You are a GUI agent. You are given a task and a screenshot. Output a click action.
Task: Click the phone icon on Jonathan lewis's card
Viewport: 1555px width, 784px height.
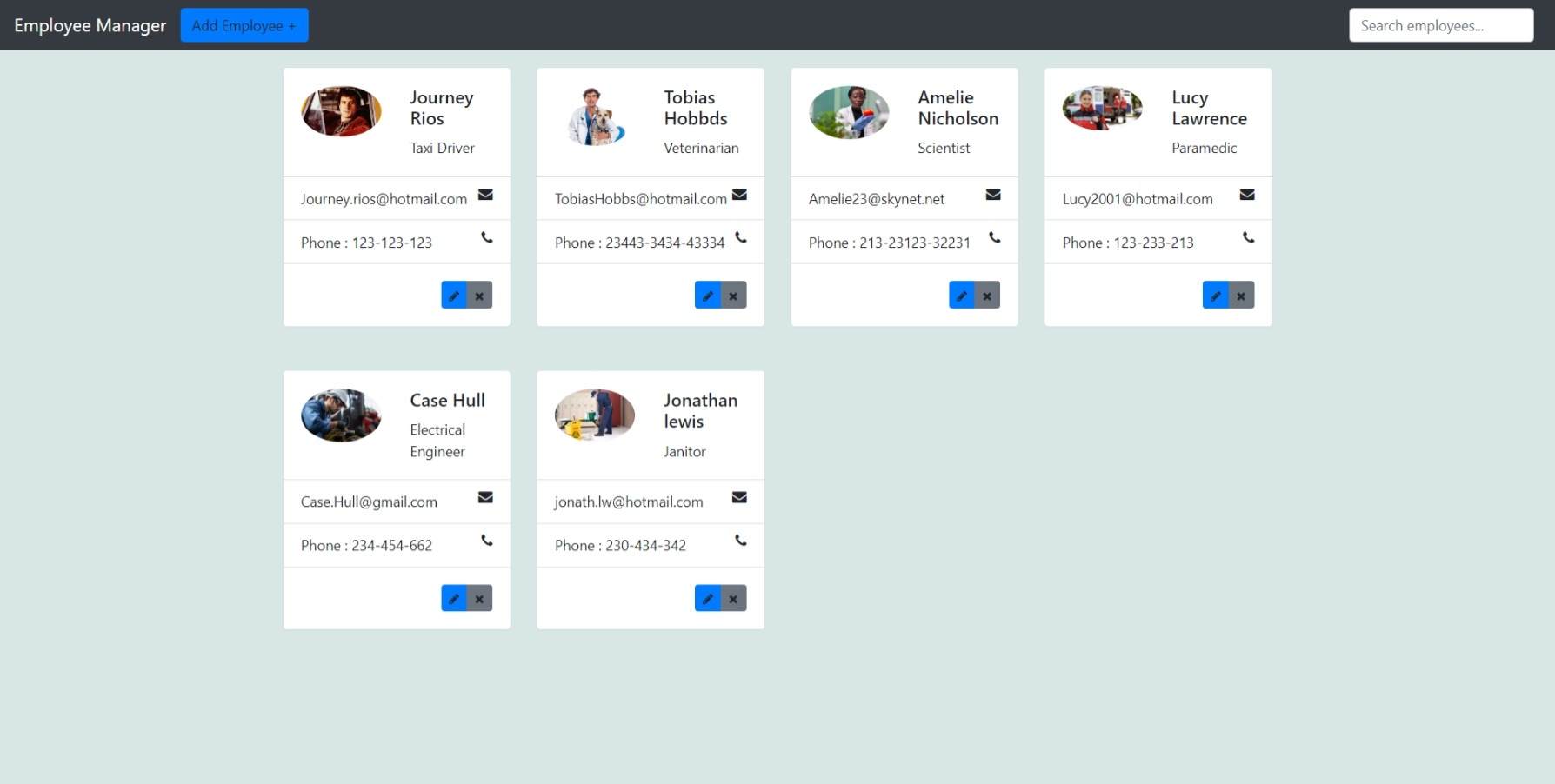(740, 541)
